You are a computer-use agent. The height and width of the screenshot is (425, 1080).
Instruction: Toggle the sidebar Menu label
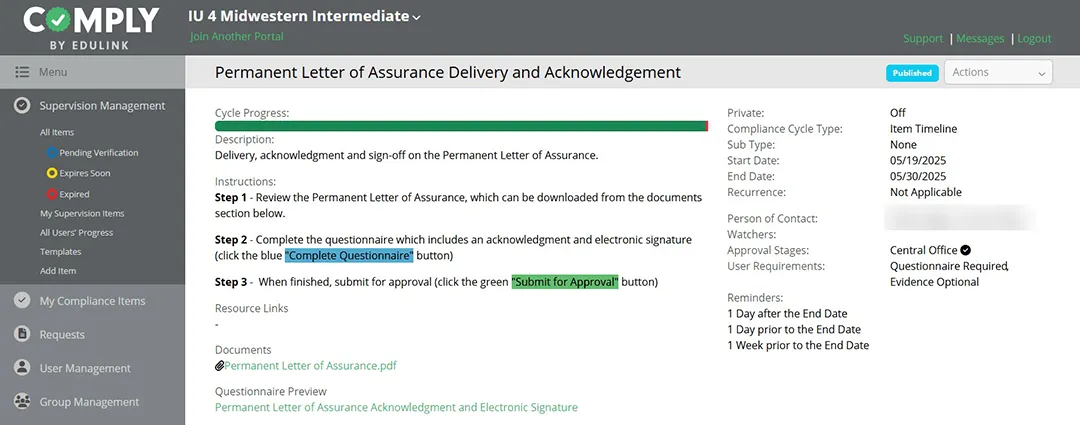click(53, 72)
